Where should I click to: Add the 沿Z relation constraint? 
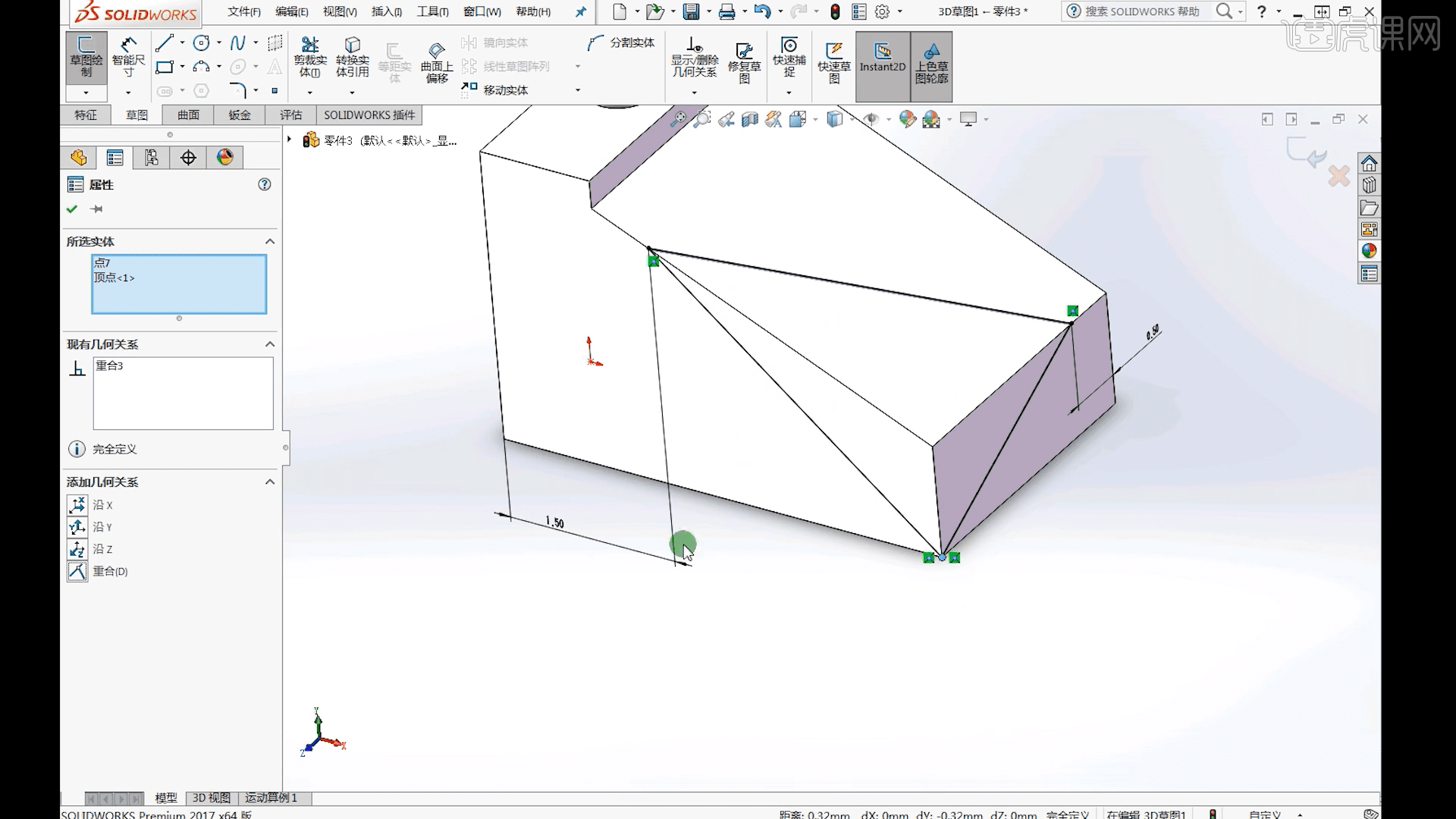(77, 549)
